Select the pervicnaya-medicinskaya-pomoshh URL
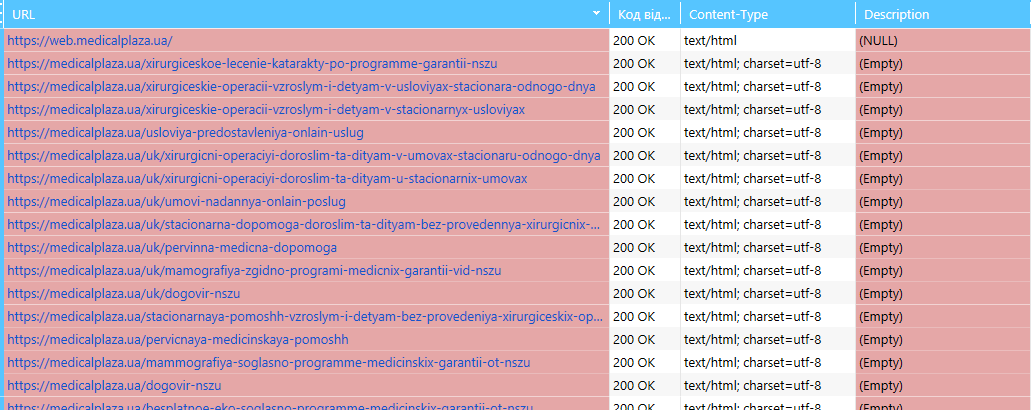This screenshot has width=1036, height=410. point(178,339)
